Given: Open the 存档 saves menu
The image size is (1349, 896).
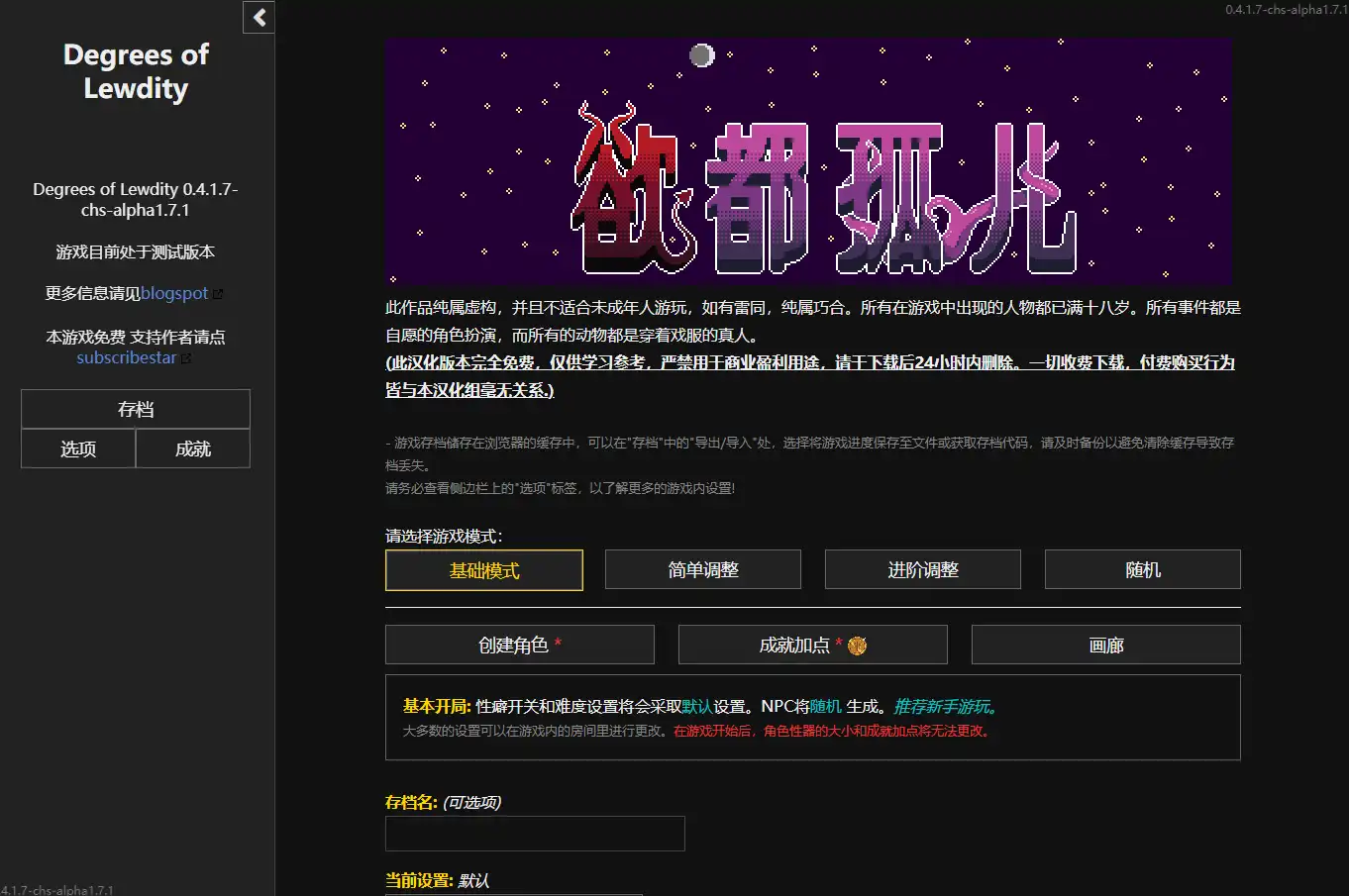Looking at the screenshot, I should coord(136,409).
